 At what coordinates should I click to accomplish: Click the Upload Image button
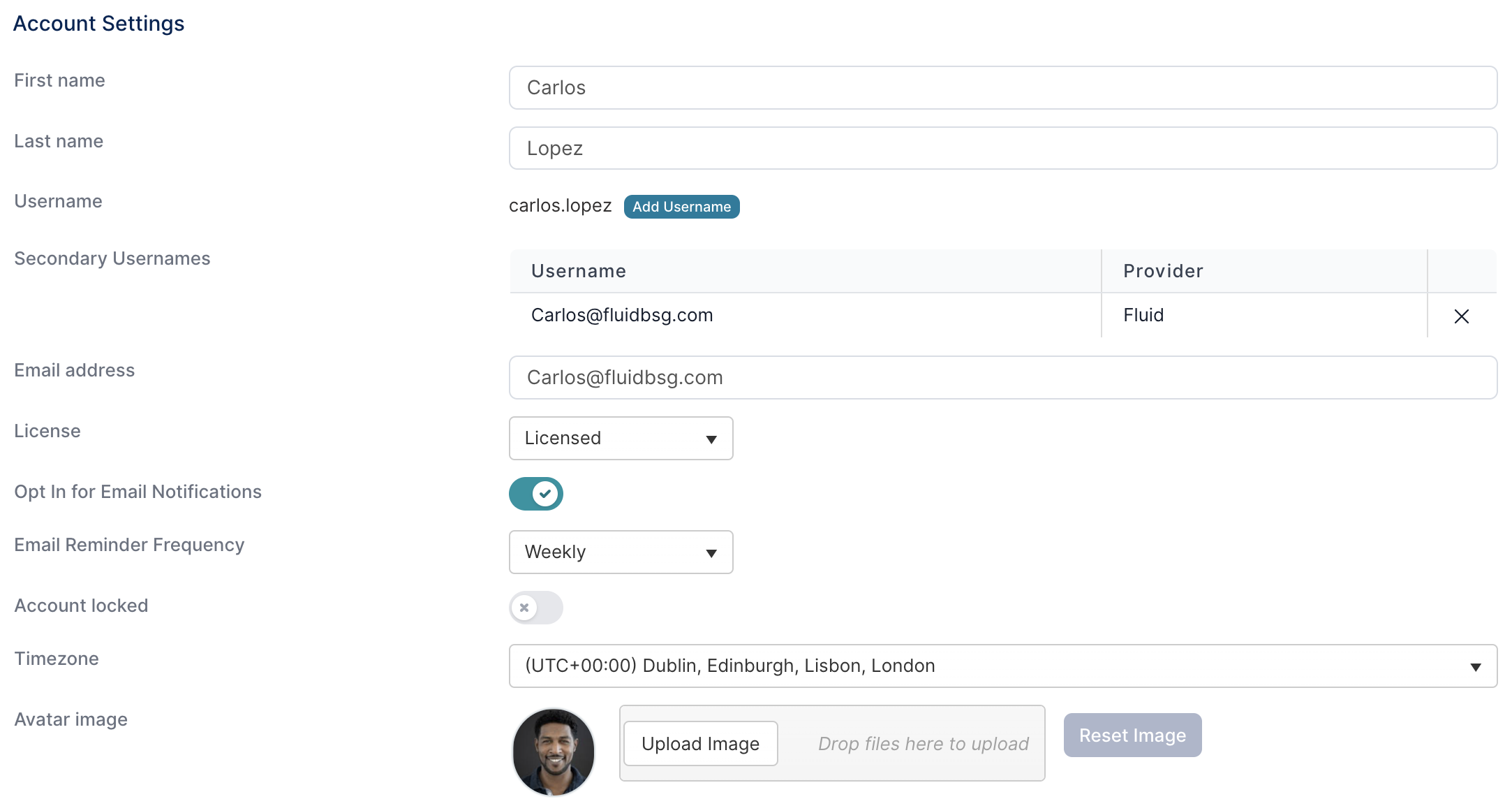[700, 744]
